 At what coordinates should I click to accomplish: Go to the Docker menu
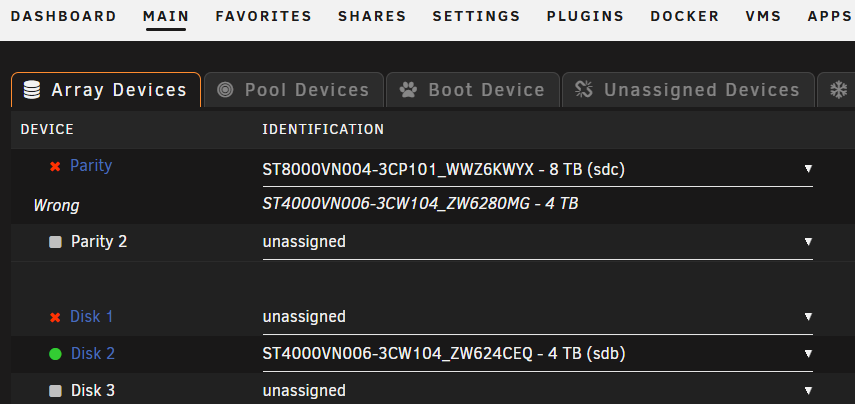click(685, 16)
